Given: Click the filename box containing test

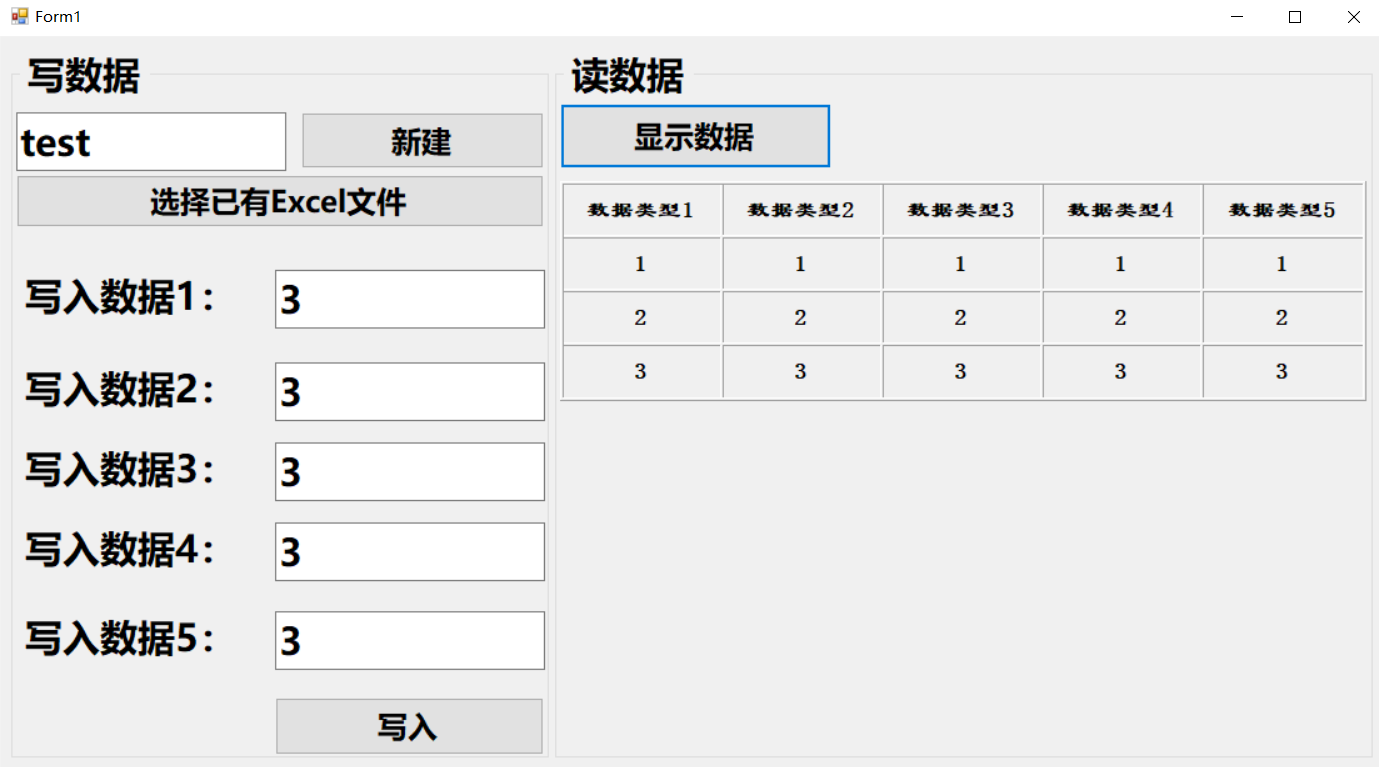Looking at the screenshot, I should coord(150,141).
